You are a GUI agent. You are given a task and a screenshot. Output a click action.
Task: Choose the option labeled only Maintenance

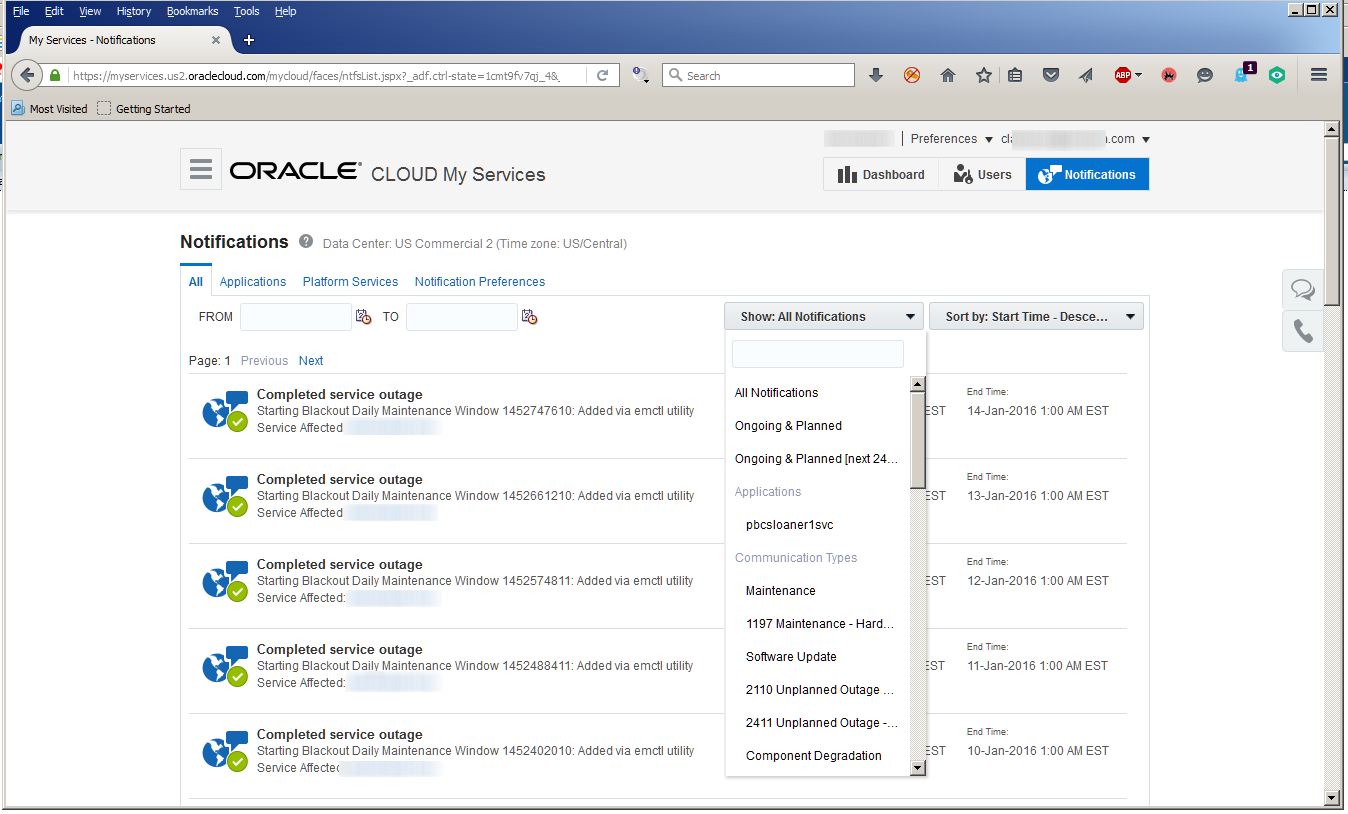click(x=780, y=591)
